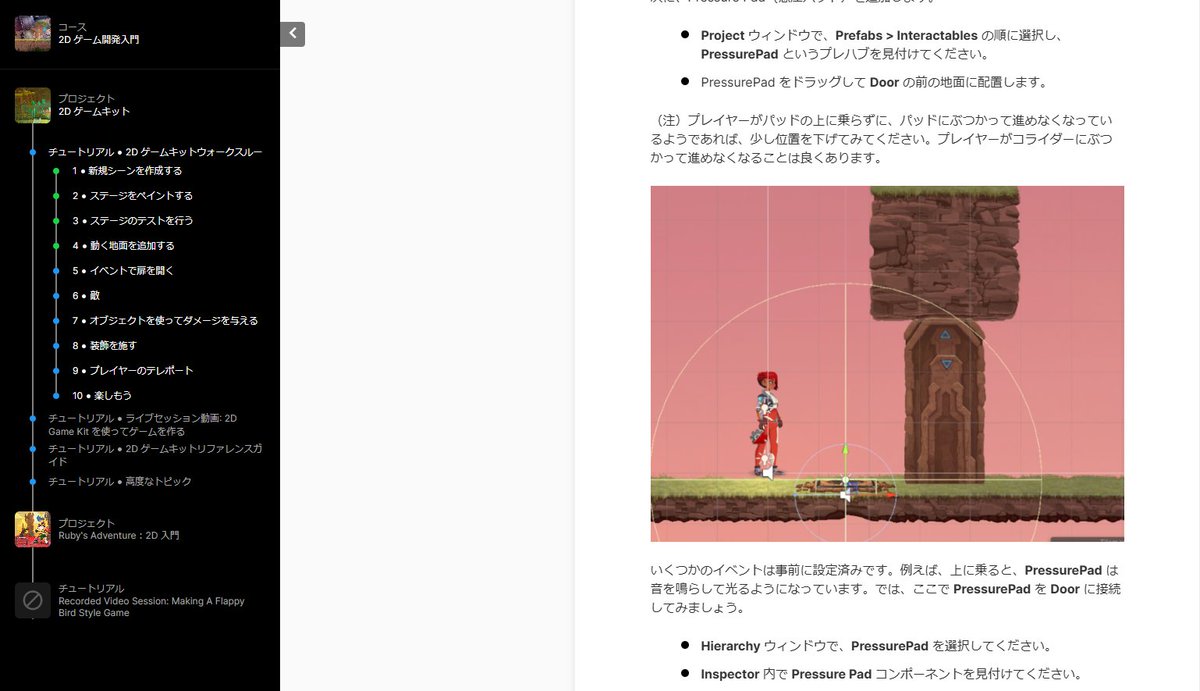Open Recorded Video Session Flappy Bird tutorial
Image resolution: width=1200 pixels, height=691 pixels.
click(x=151, y=600)
